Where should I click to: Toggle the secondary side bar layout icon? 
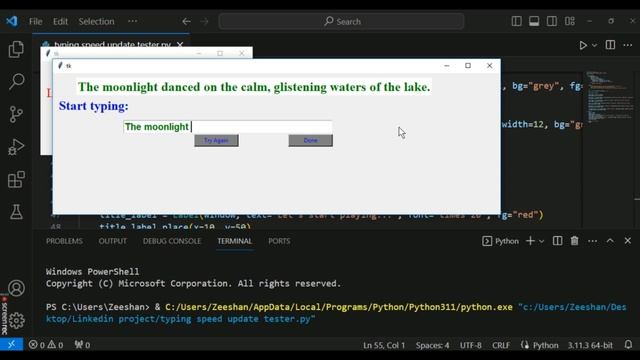click(x=552, y=21)
